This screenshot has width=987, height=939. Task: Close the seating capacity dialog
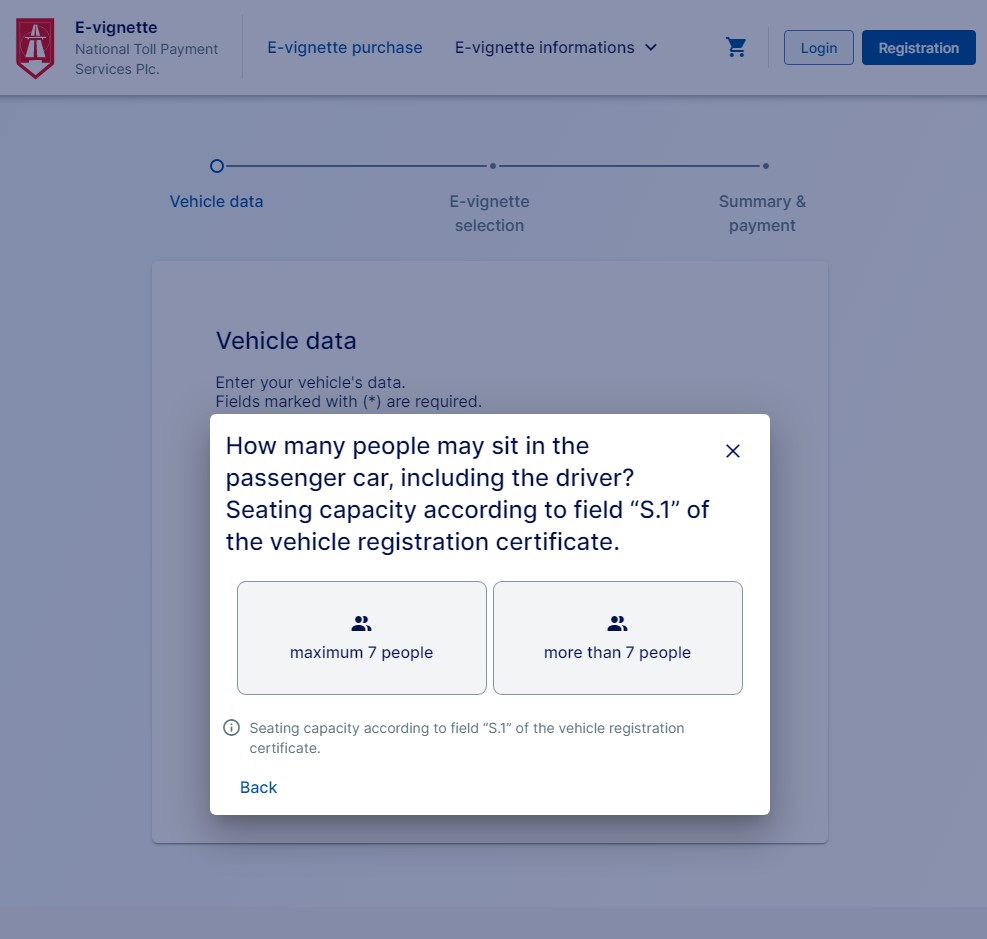coord(733,451)
